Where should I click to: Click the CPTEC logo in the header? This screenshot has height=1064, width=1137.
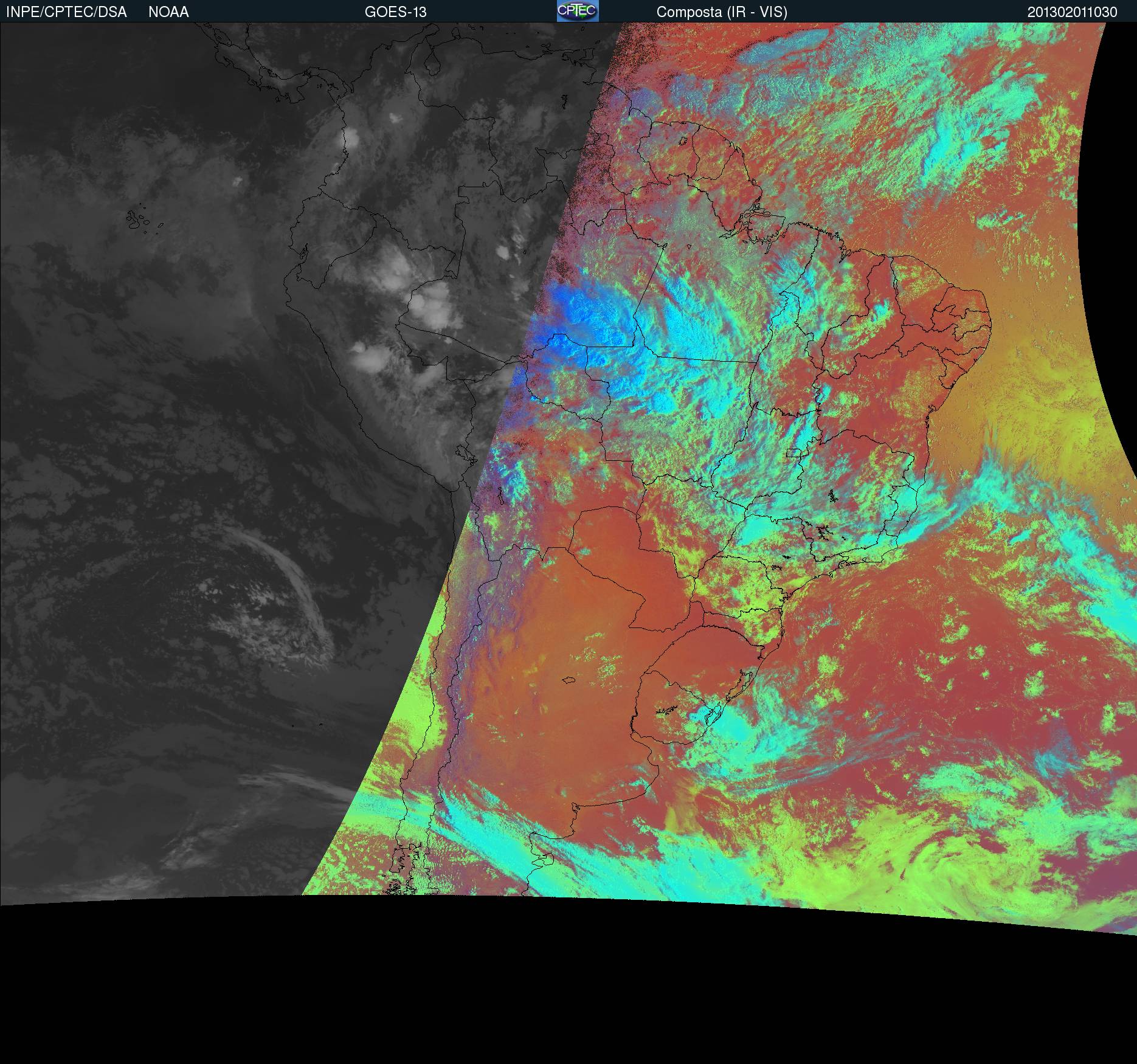tap(578, 11)
